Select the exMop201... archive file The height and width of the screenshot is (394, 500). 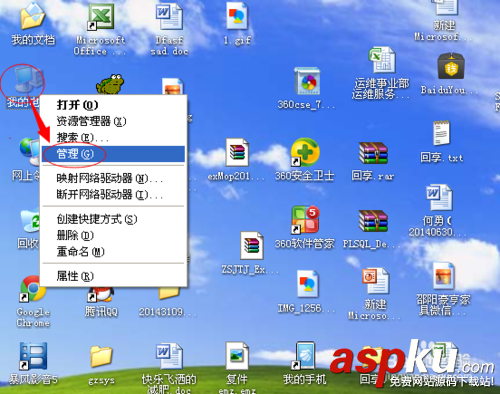(237, 153)
